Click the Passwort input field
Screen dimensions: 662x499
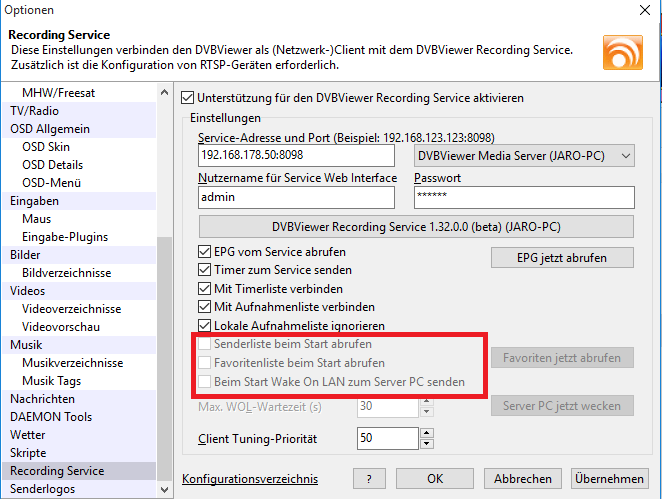click(524, 197)
